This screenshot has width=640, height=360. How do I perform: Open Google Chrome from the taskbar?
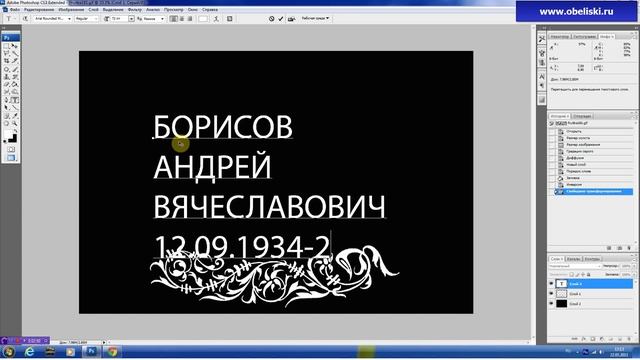click(112, 351)
